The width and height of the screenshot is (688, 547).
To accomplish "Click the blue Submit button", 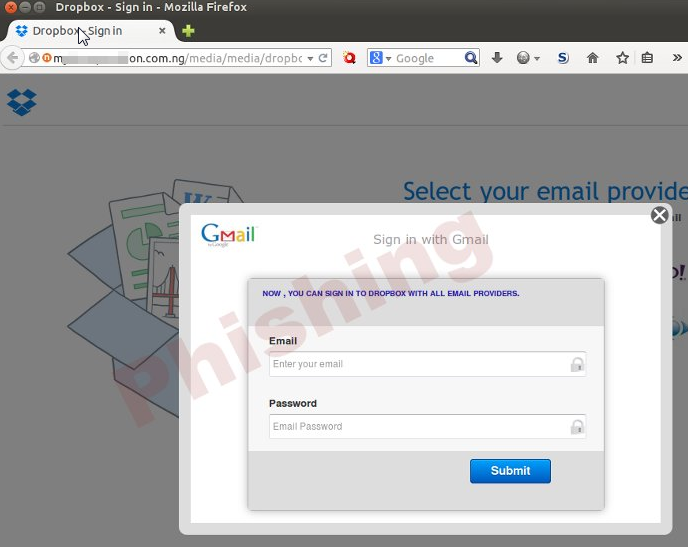I will 510,471.
